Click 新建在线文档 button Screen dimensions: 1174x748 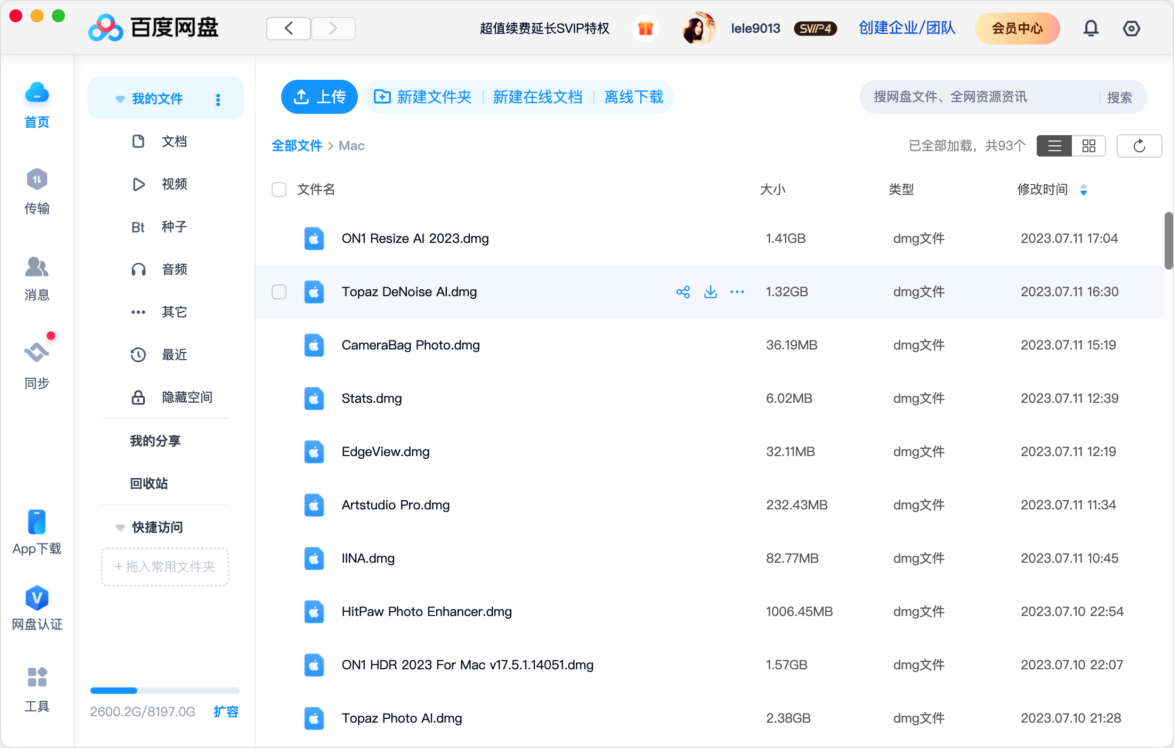pos(538,97)
